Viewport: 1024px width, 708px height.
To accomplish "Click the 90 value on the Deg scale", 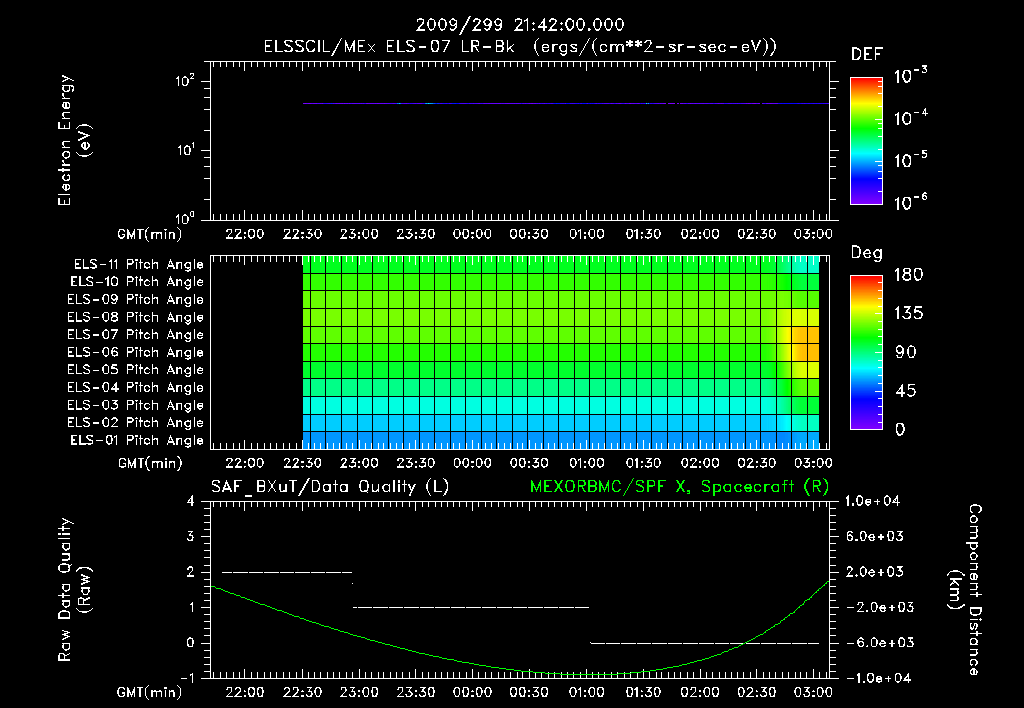I will point(906,353).
